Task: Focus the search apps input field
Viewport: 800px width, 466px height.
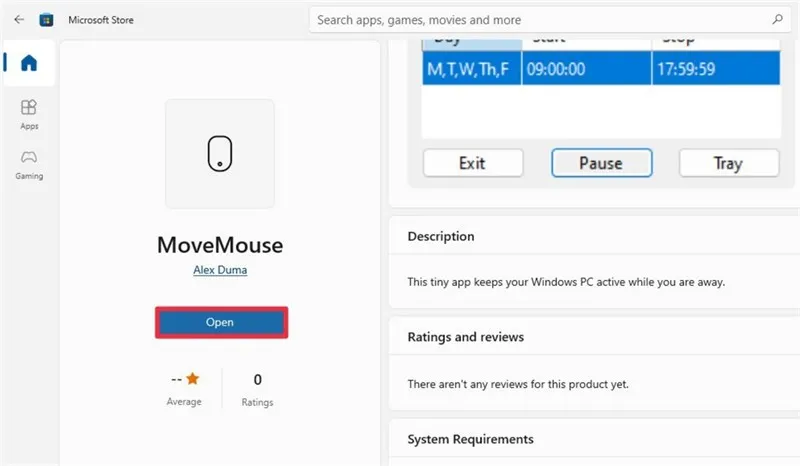Action: click(x=550, y=20)
